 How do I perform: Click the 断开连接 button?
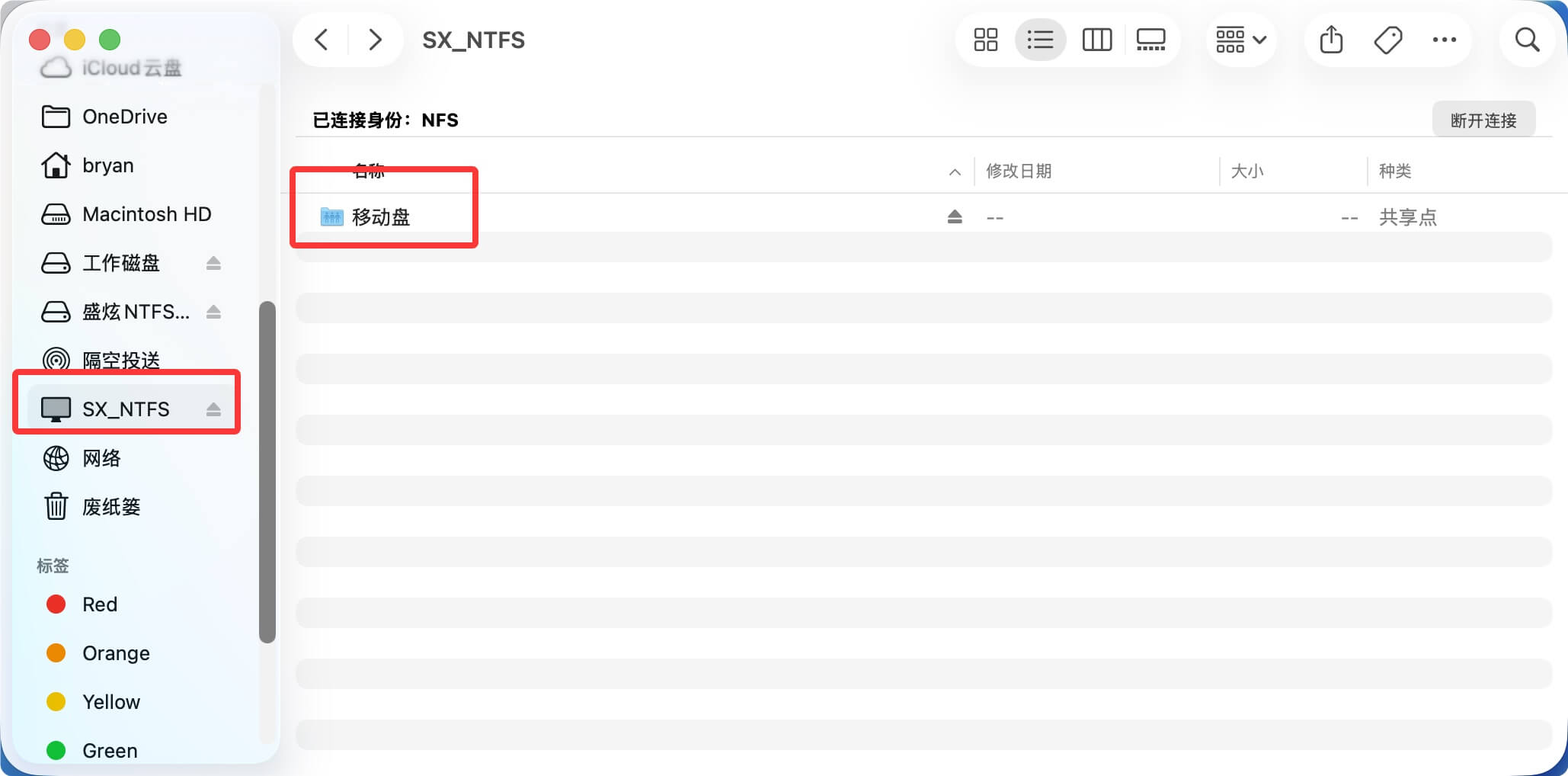click(x=1483, y=120)
